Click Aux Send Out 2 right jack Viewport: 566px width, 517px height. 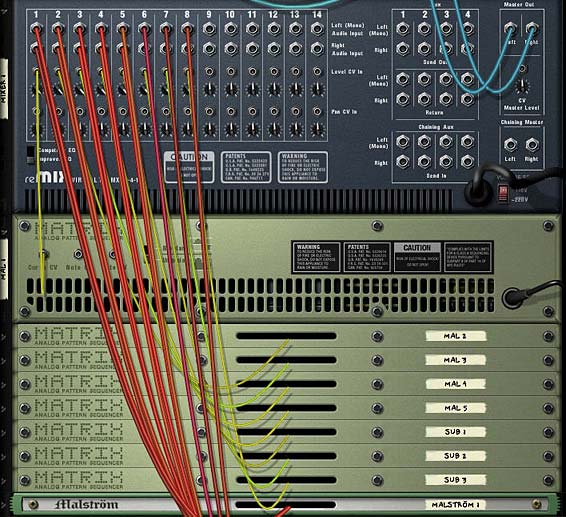tap(424, 49)
